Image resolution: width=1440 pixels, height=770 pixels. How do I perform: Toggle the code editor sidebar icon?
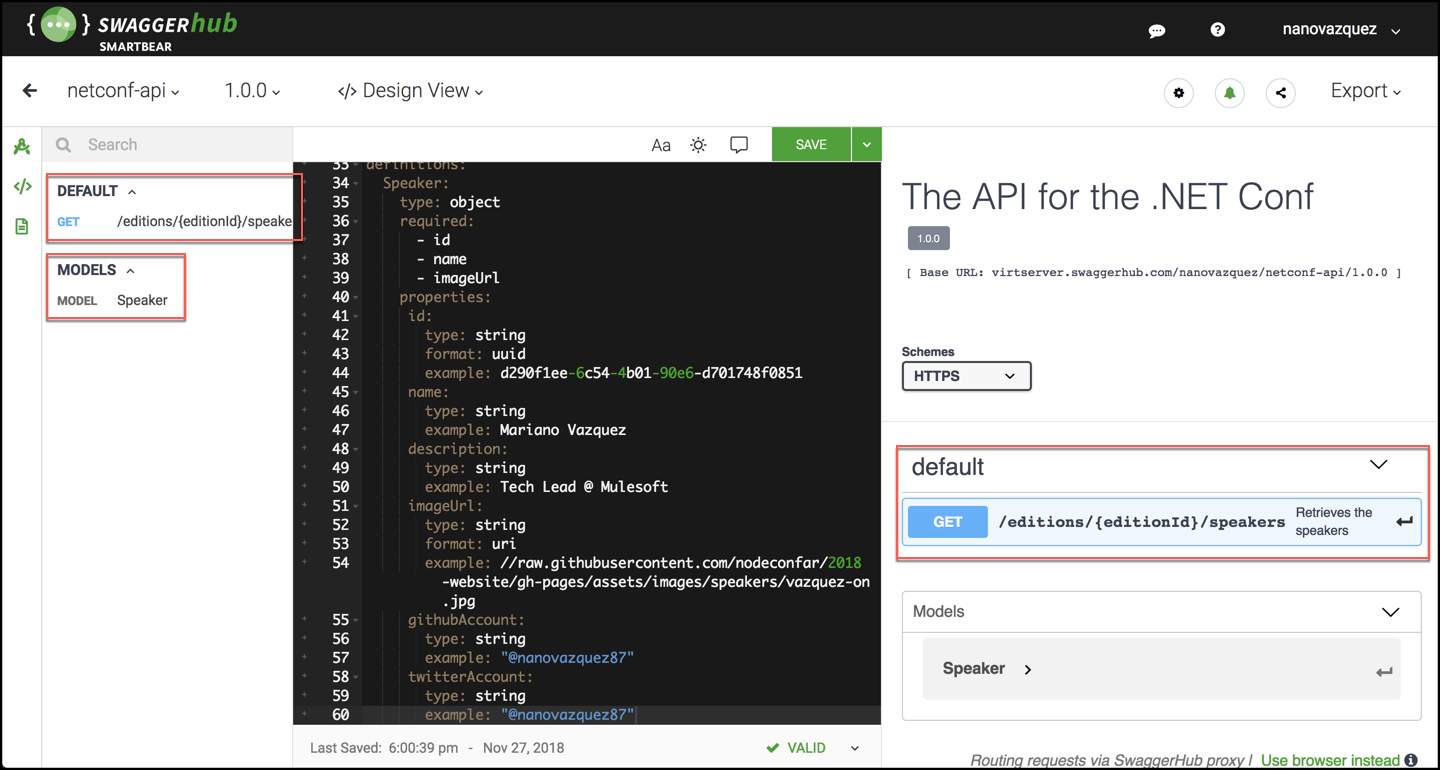(x=22, y=186)
